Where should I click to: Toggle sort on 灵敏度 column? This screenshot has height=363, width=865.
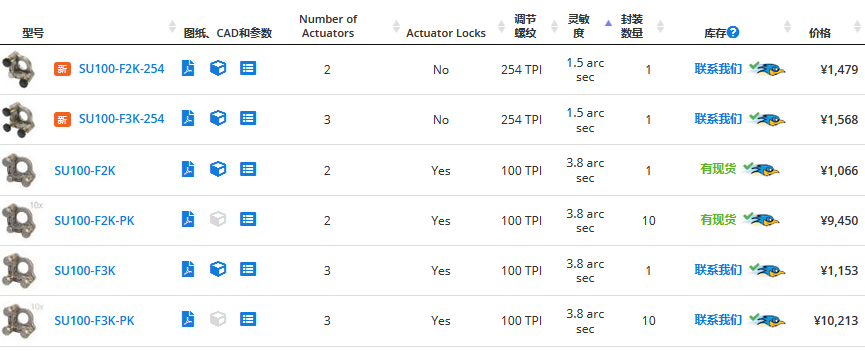point(608,23)
